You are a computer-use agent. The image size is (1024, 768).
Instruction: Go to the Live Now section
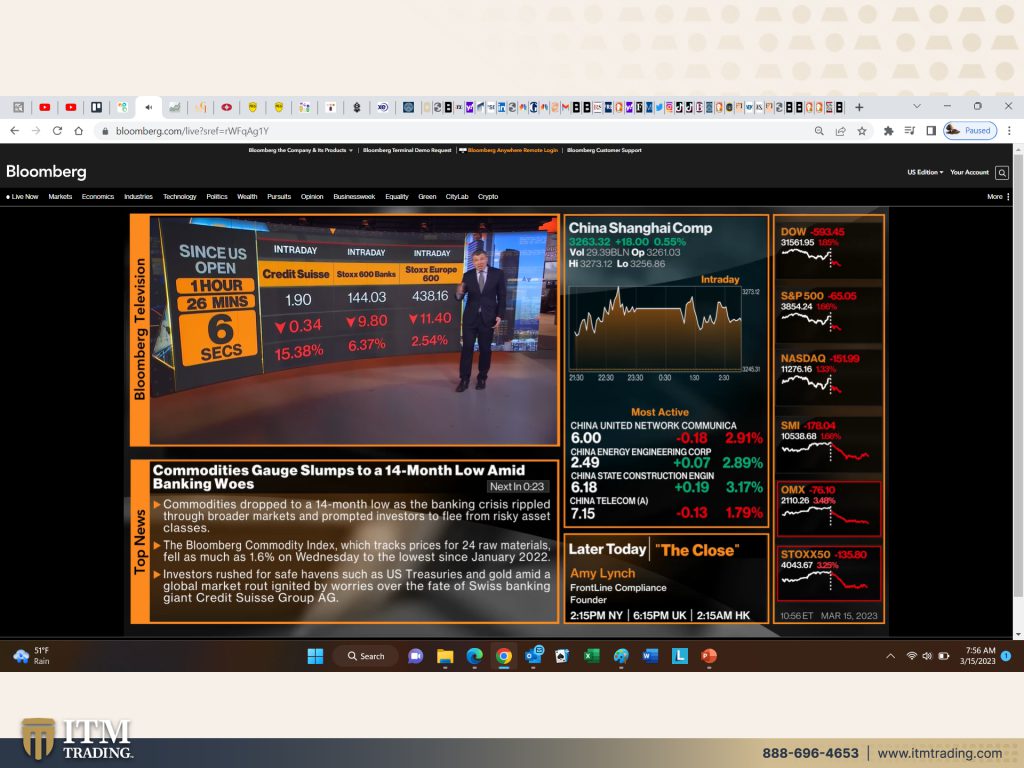[22, 197]
